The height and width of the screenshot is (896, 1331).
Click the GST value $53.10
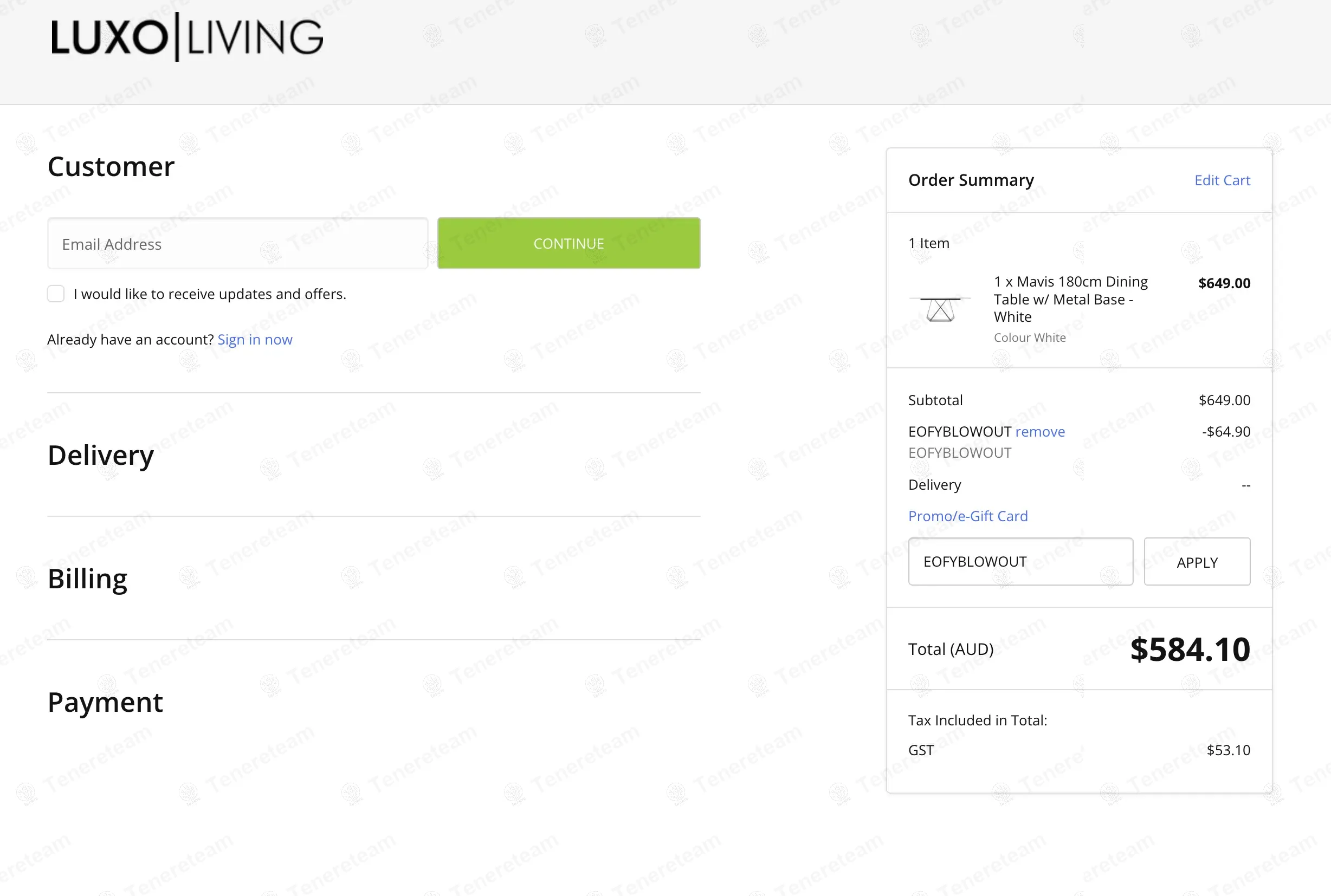pos(1228,750)
